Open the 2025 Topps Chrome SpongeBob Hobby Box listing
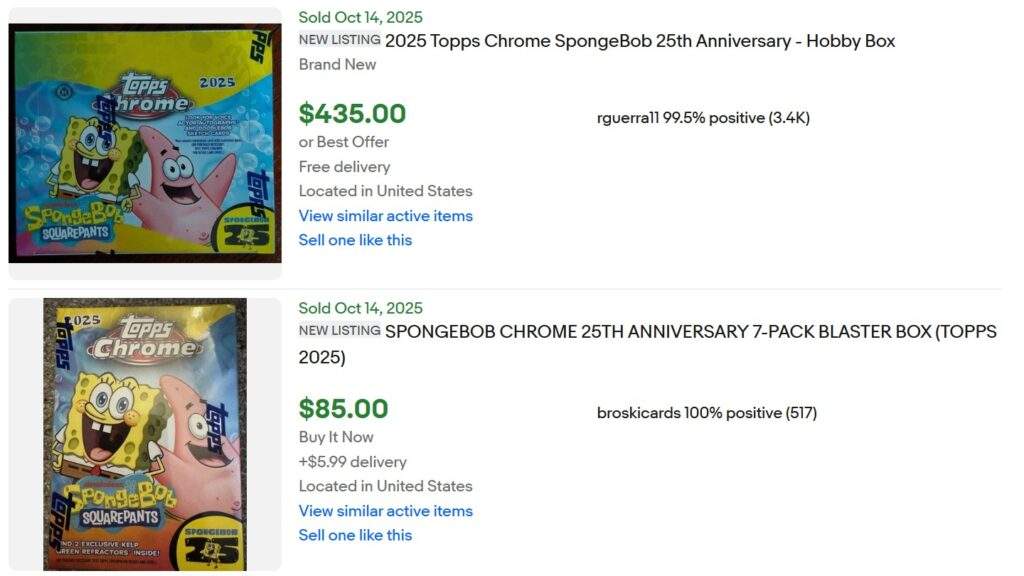This screenshot has width=1024, height=576. pyautogui.click(x=640, y=42)
